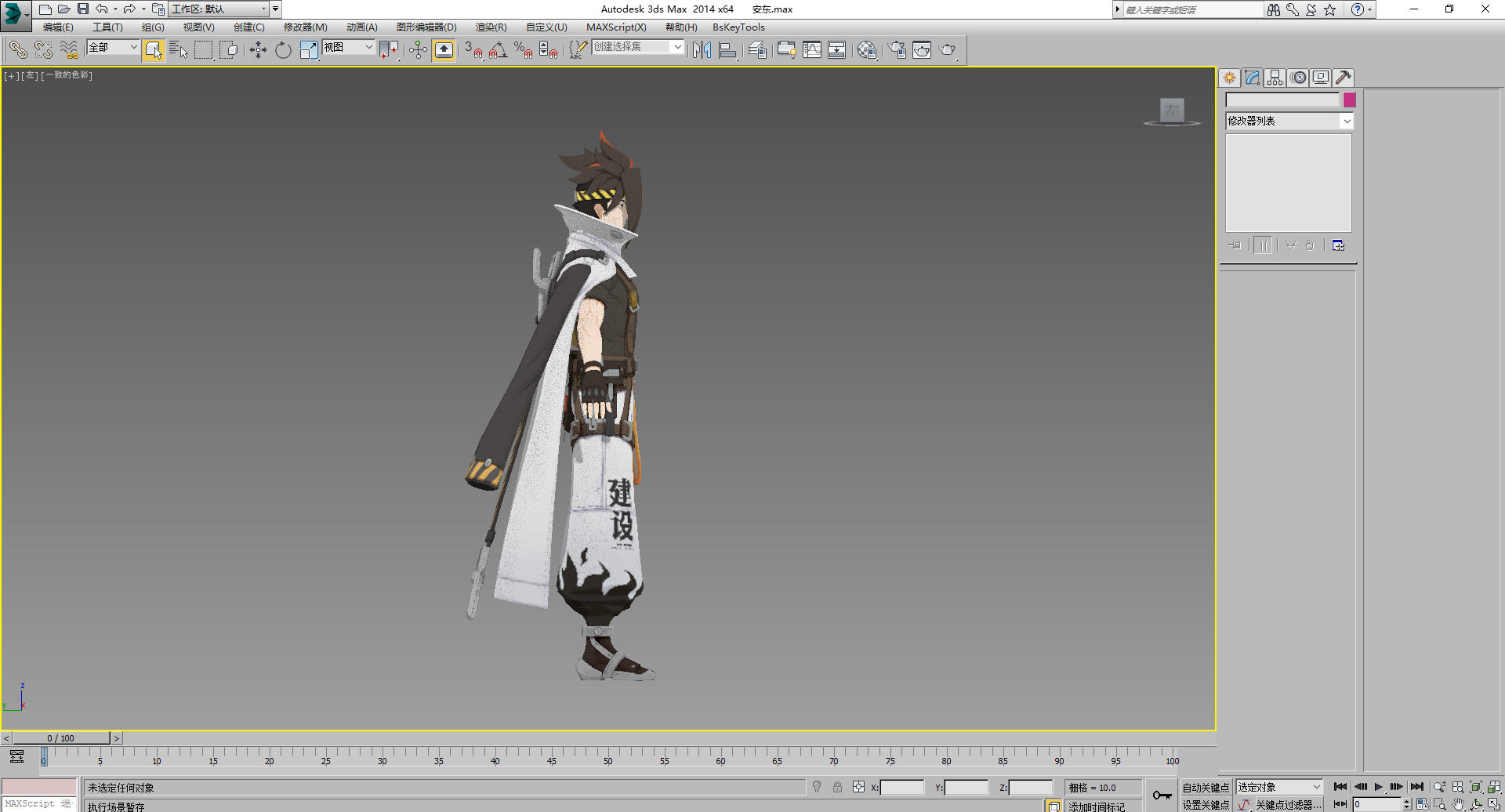The image size is (1505, 812).
Task: Open the Material Editor icon
Action: [867, 49]
